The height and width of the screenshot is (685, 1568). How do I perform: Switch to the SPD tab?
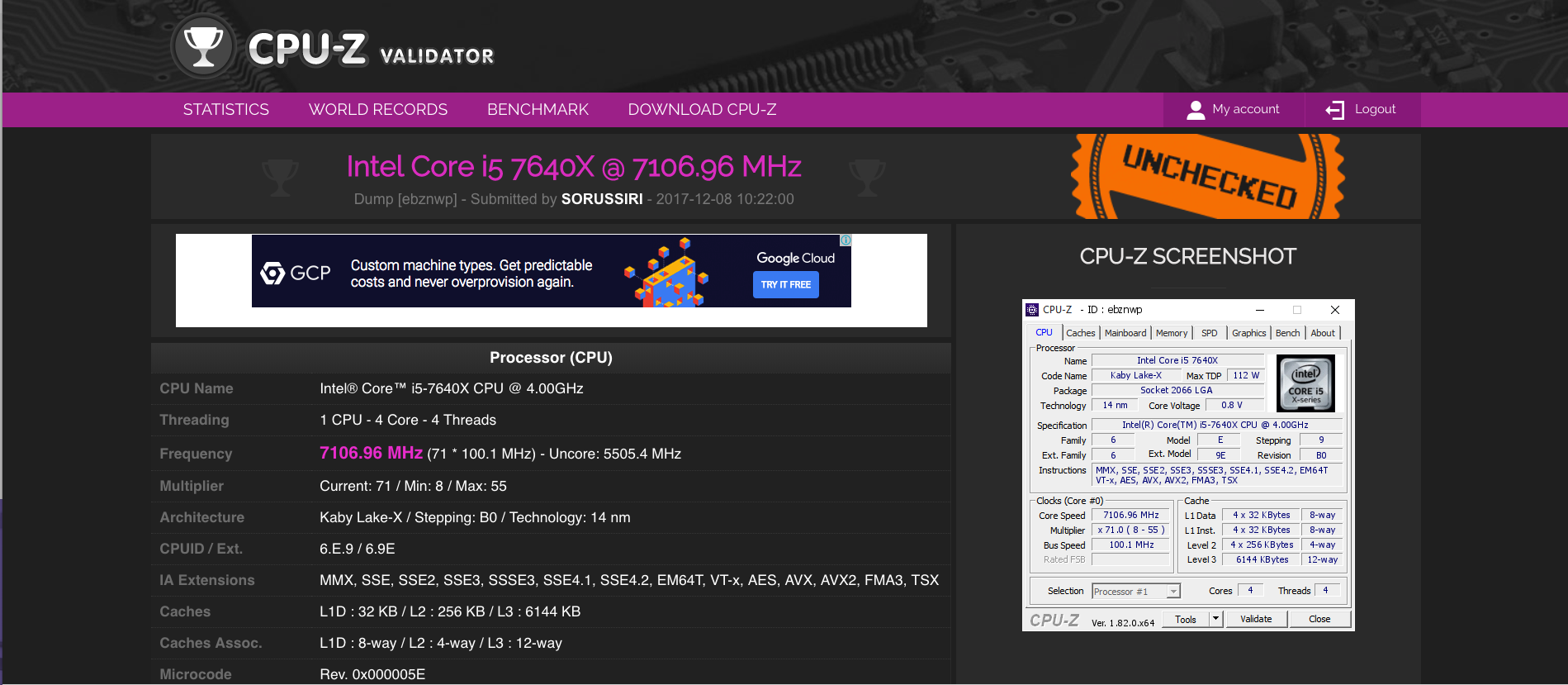point(1209,333)
